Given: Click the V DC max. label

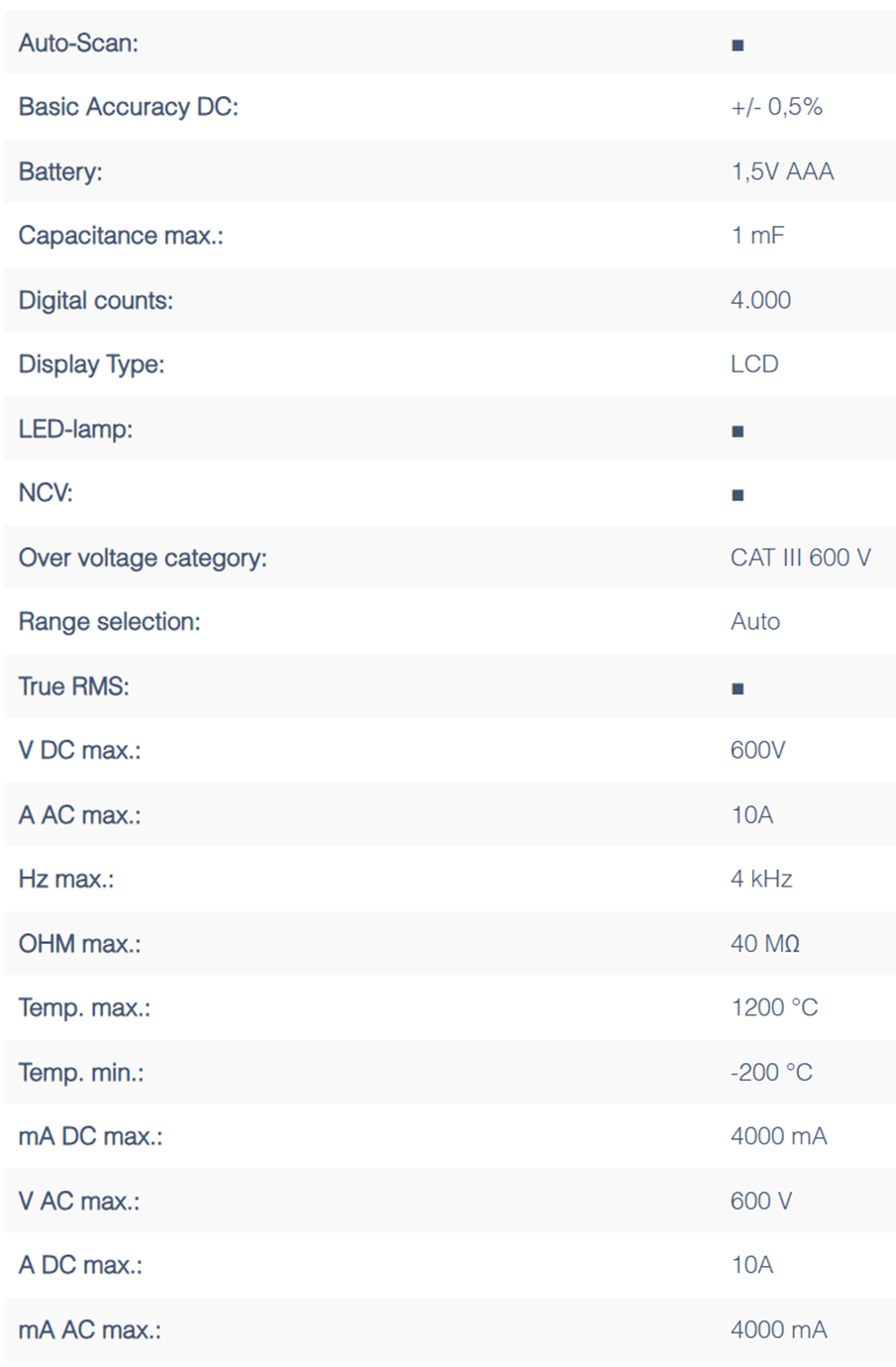Looking at the screenshot, I should pyautogui.click(x=80, y=751).
